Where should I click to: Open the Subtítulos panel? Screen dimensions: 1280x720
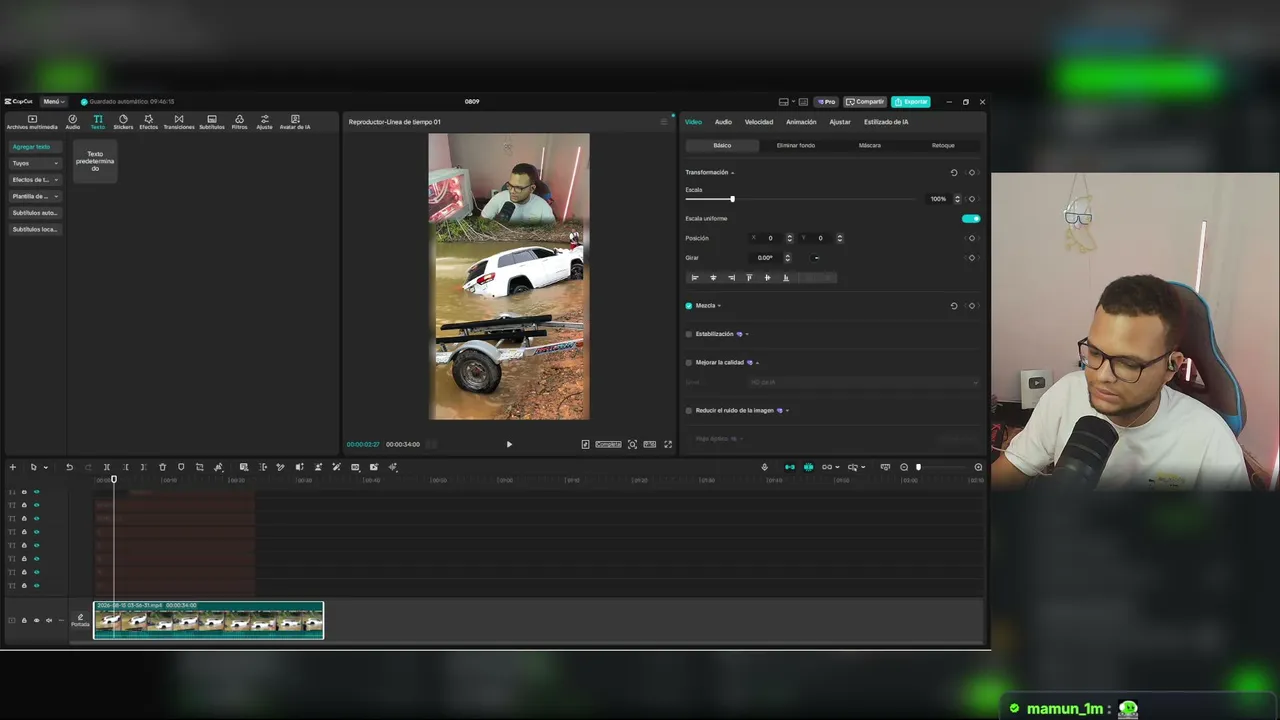pyautogui.click(x=212, y=122)
